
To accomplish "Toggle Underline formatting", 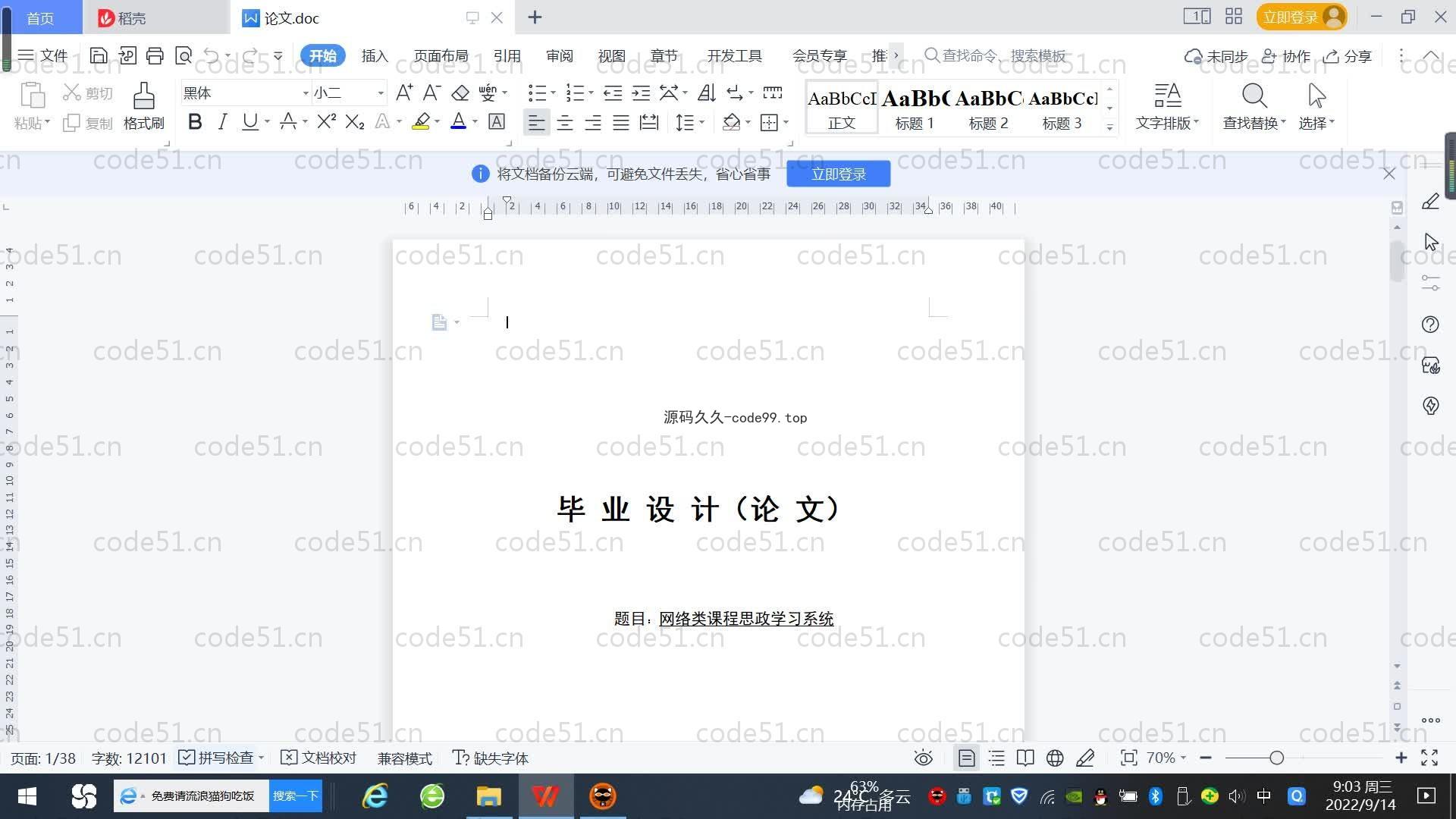I will pos(249,121).
